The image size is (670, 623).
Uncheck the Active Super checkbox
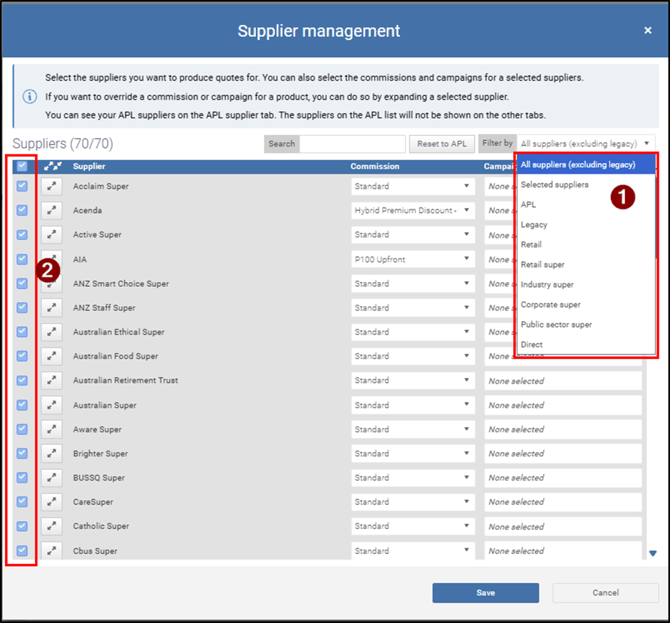(x=22, y=235)
